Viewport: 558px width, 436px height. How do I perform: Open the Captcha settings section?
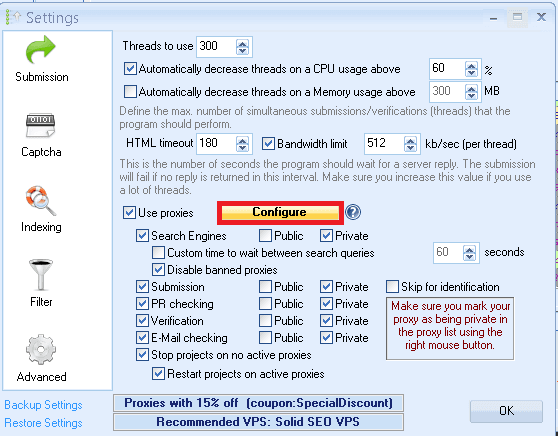(41, 135)
